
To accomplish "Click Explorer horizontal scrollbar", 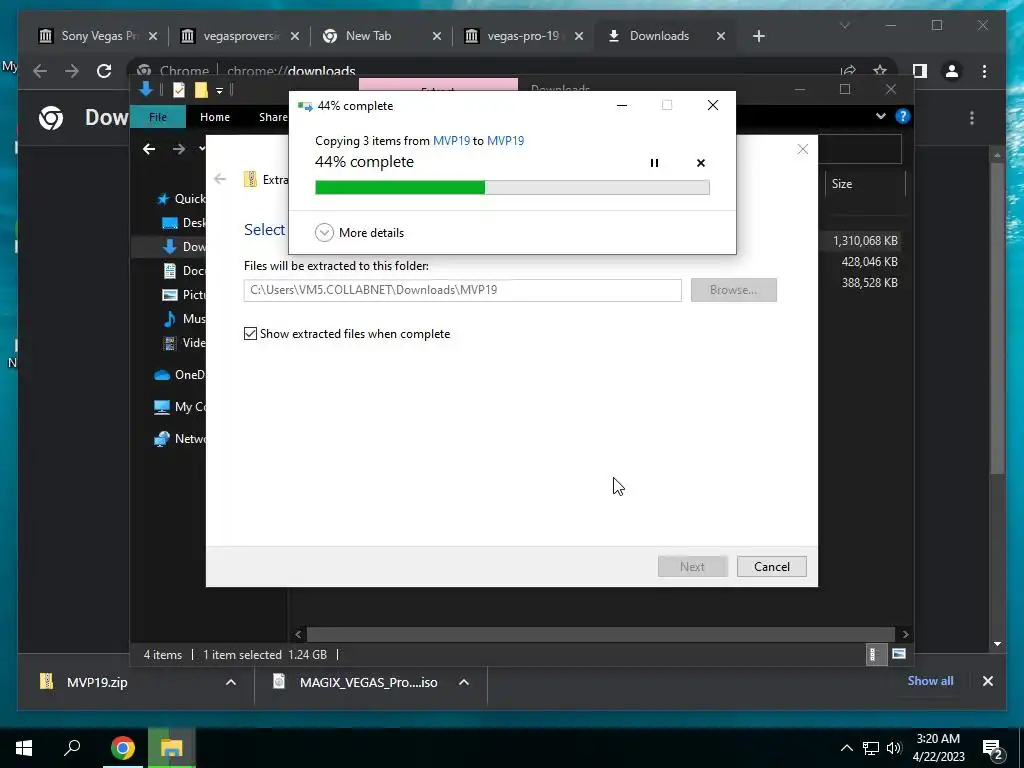I will (601, 634).
